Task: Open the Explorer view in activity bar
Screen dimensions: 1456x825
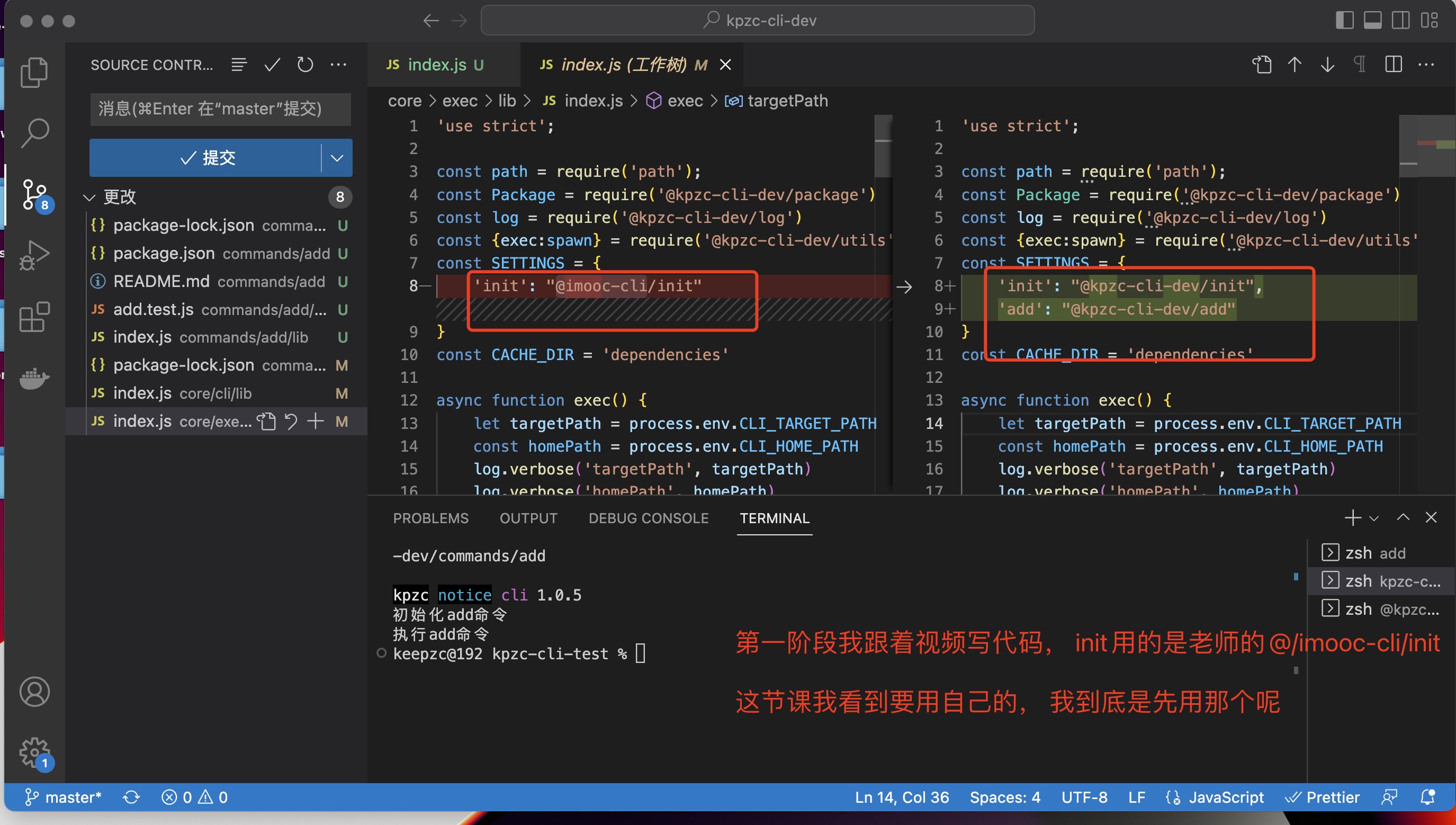Action: tap(34, 73)
